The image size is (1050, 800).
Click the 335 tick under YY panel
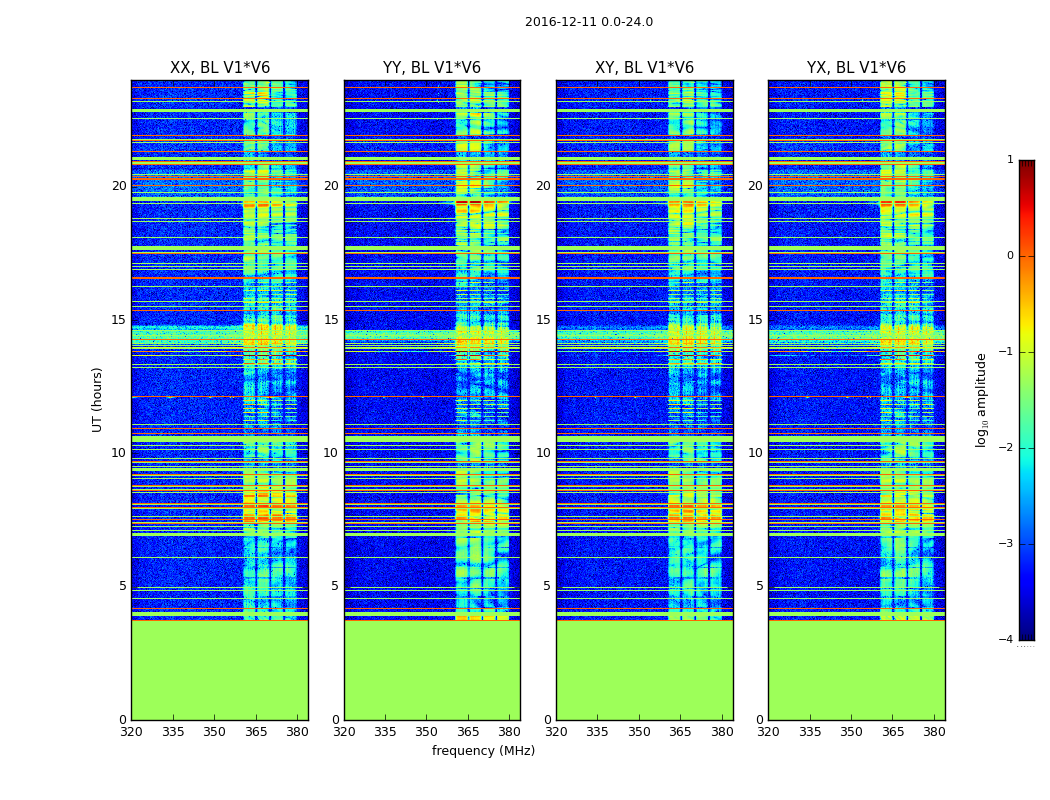click(385, 732)
